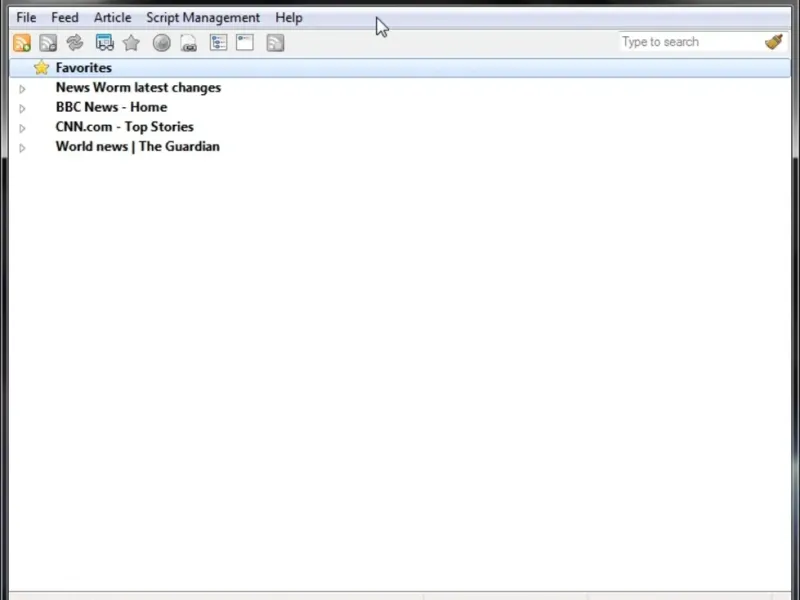Select CNN.com - Top Stories row

tap(400, 127)
